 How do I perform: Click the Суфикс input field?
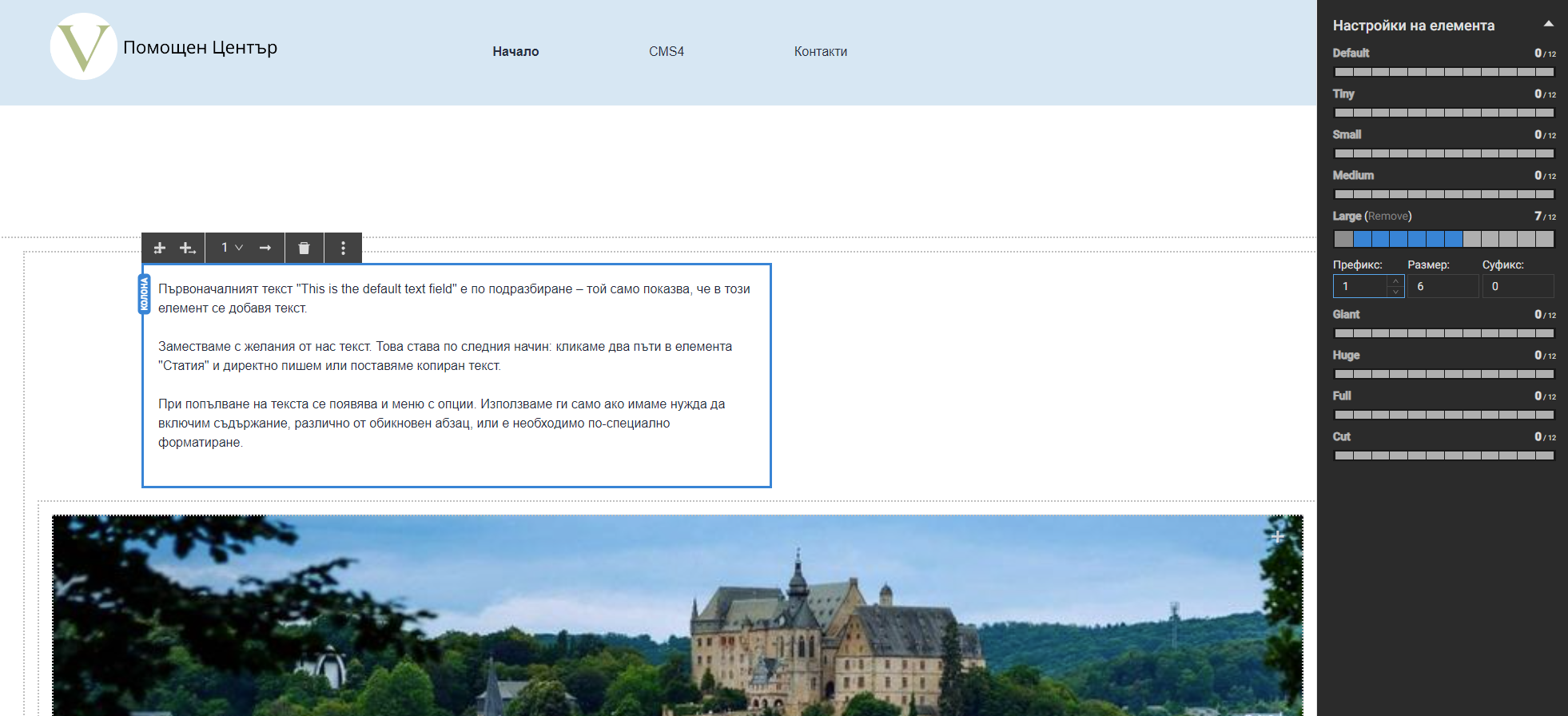[1517, 287]
